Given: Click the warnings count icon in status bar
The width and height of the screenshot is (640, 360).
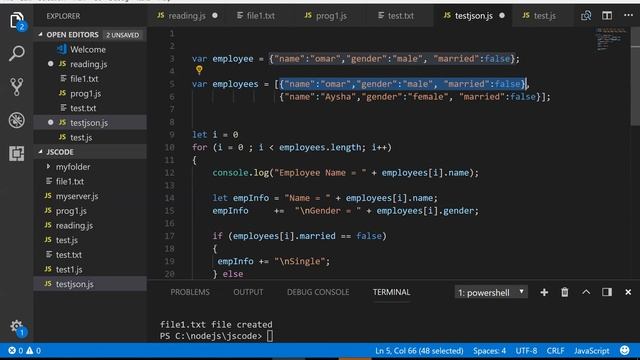Looking at the screenshot, I should (x=33, y=351).
